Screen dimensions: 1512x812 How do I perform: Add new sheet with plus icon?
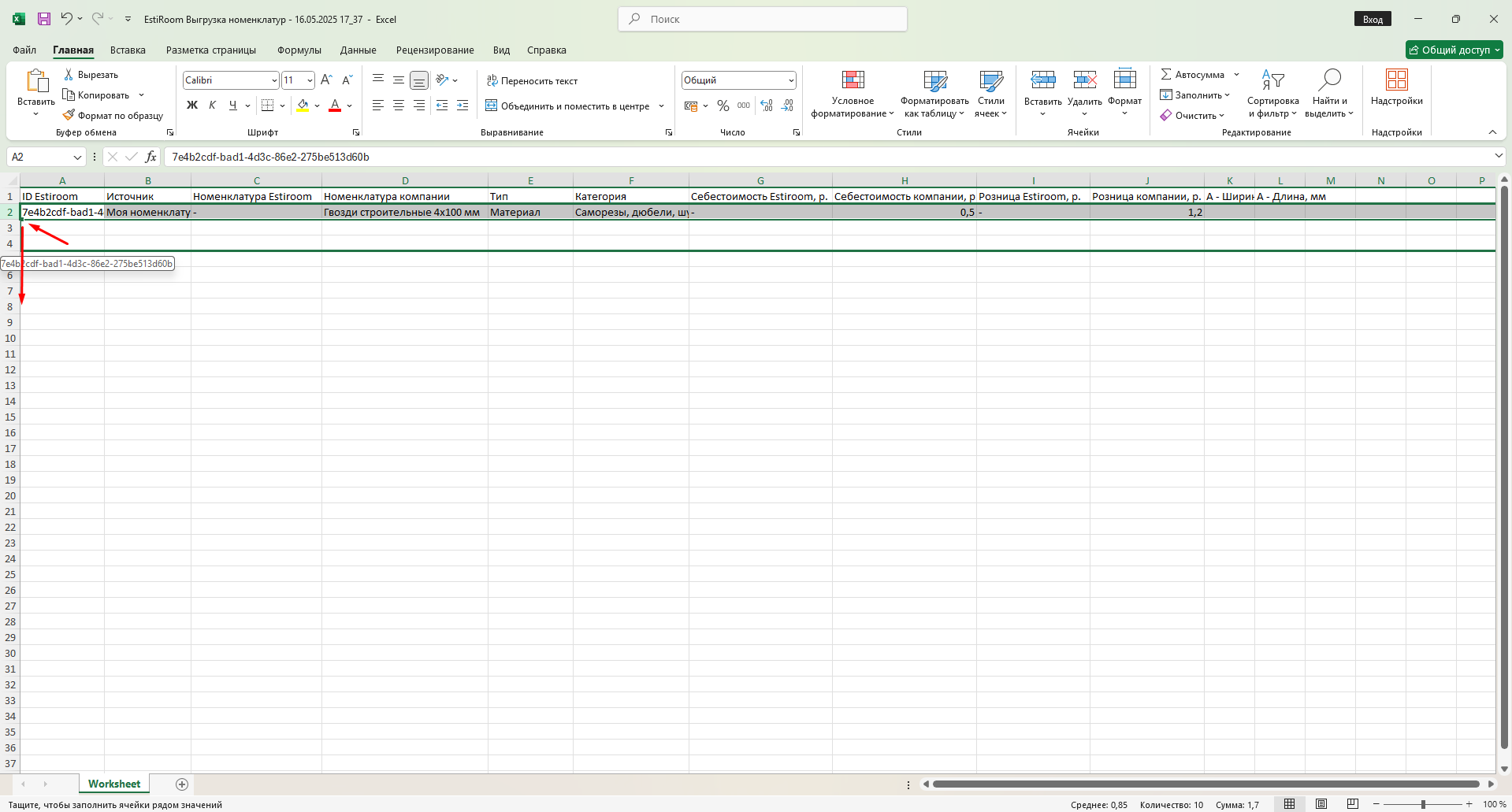pyautogui.click(x=182, y=784)
